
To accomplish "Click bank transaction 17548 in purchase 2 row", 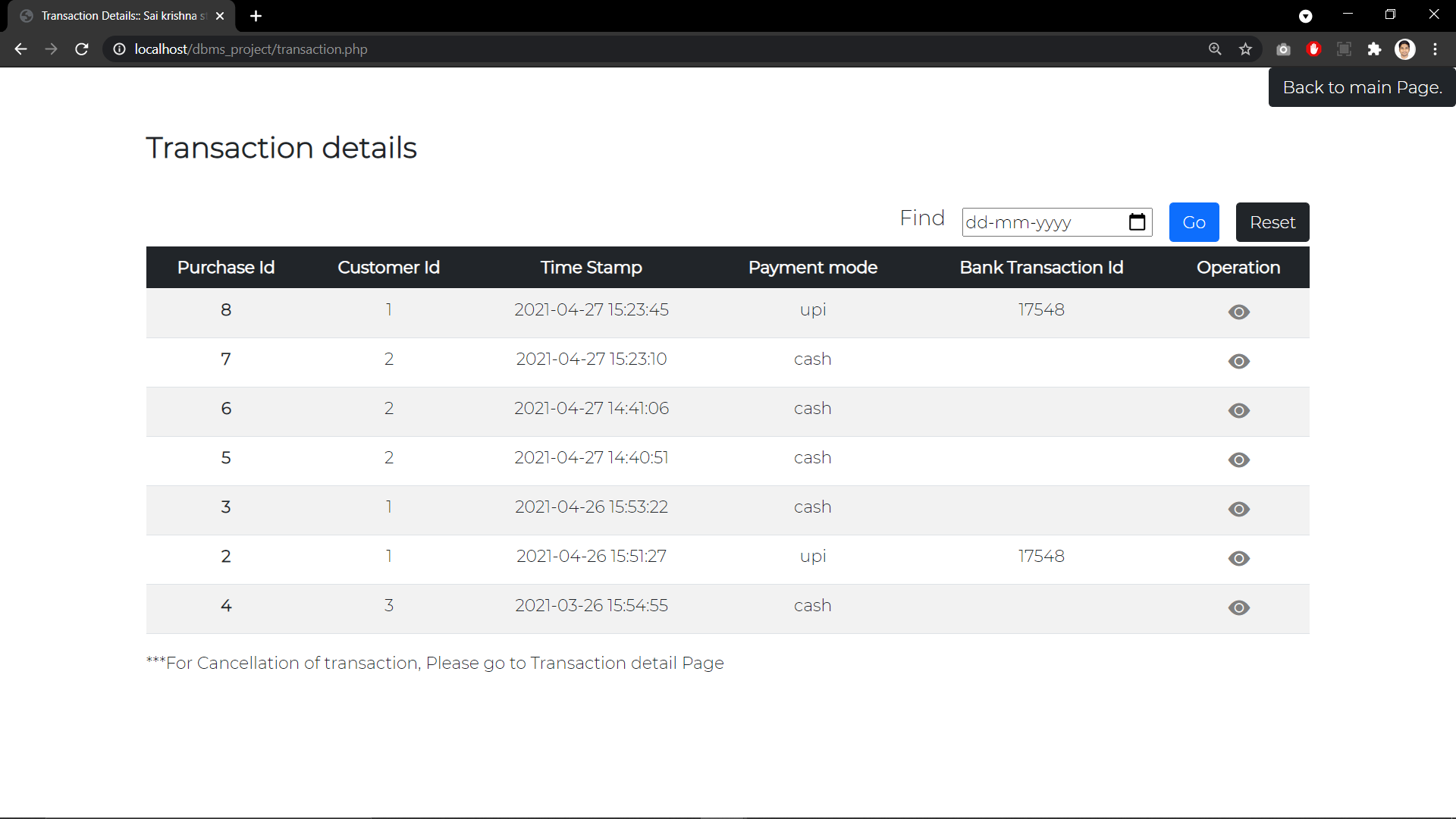I will point(1041,556).
